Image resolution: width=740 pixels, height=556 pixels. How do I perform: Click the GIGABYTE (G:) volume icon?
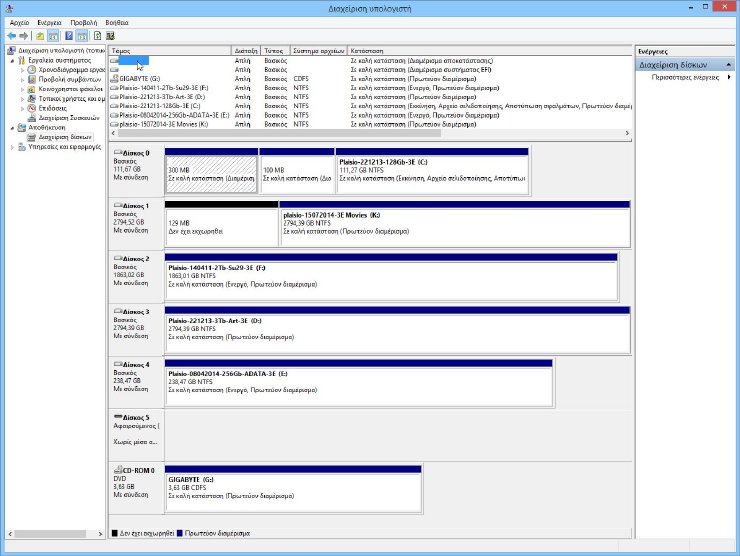point(114,79)
